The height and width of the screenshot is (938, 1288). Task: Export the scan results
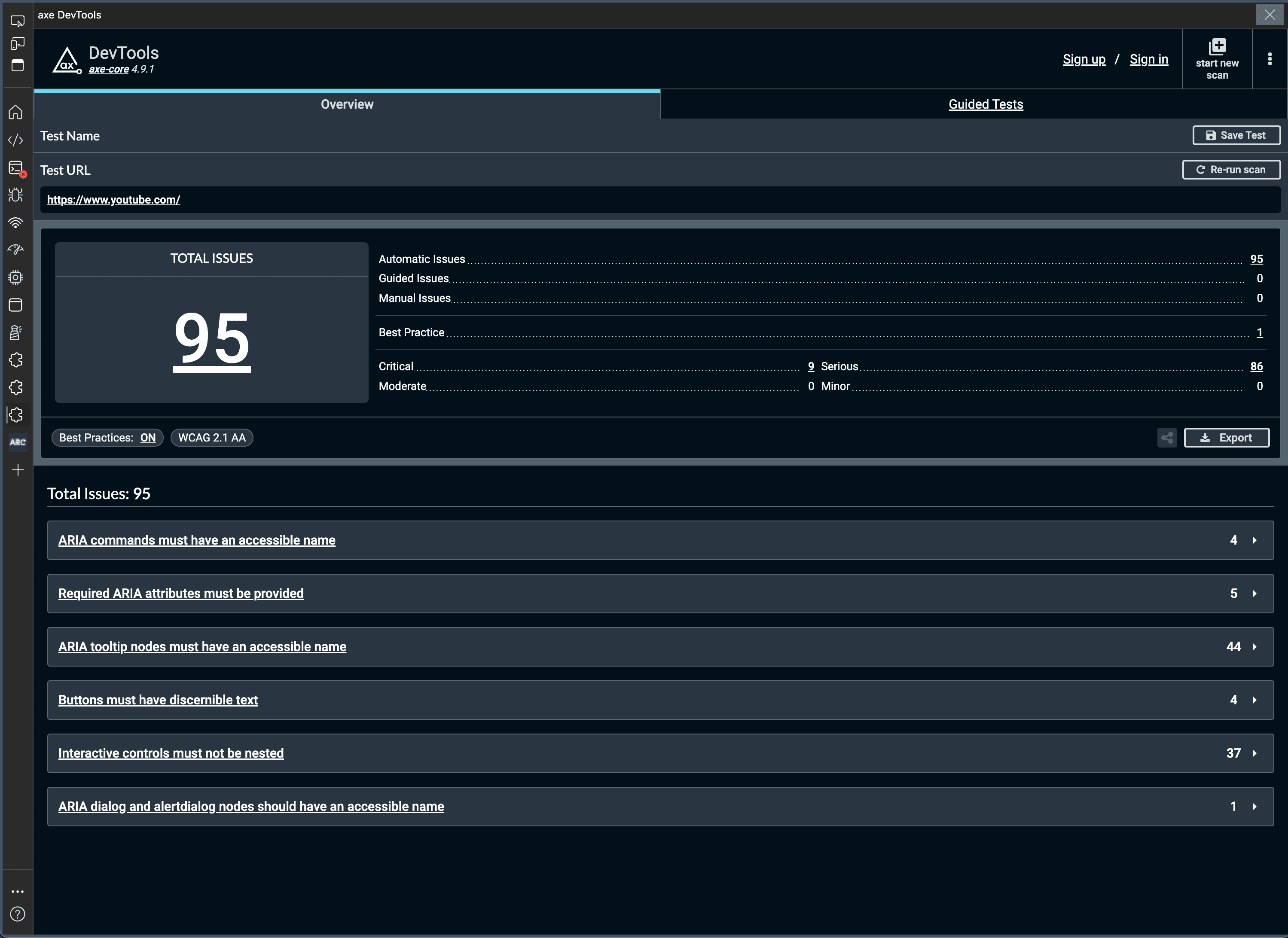(x=1227, y=438)
